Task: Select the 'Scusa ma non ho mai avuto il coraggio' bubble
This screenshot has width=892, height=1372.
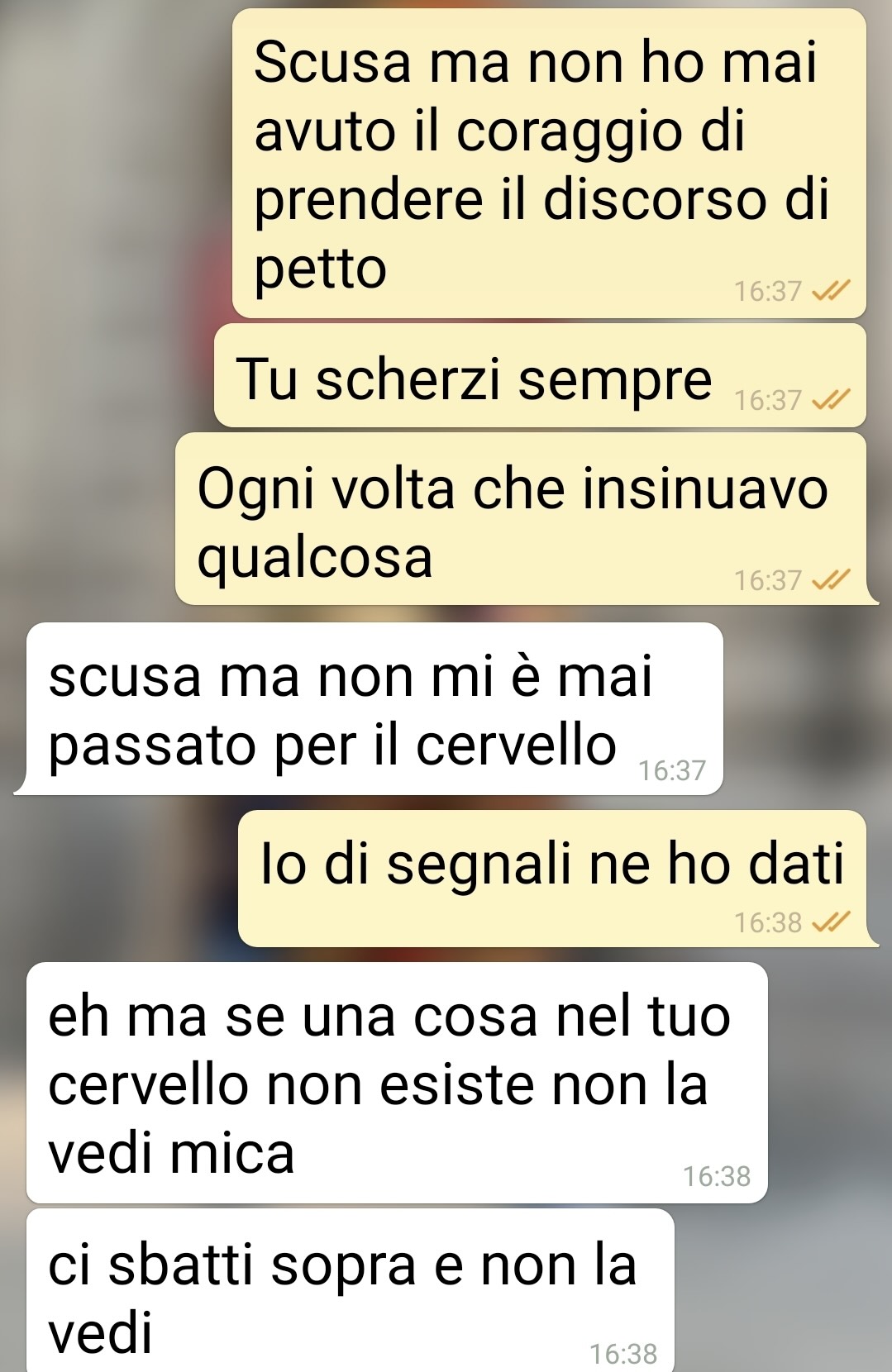Action: pos(549,164)
